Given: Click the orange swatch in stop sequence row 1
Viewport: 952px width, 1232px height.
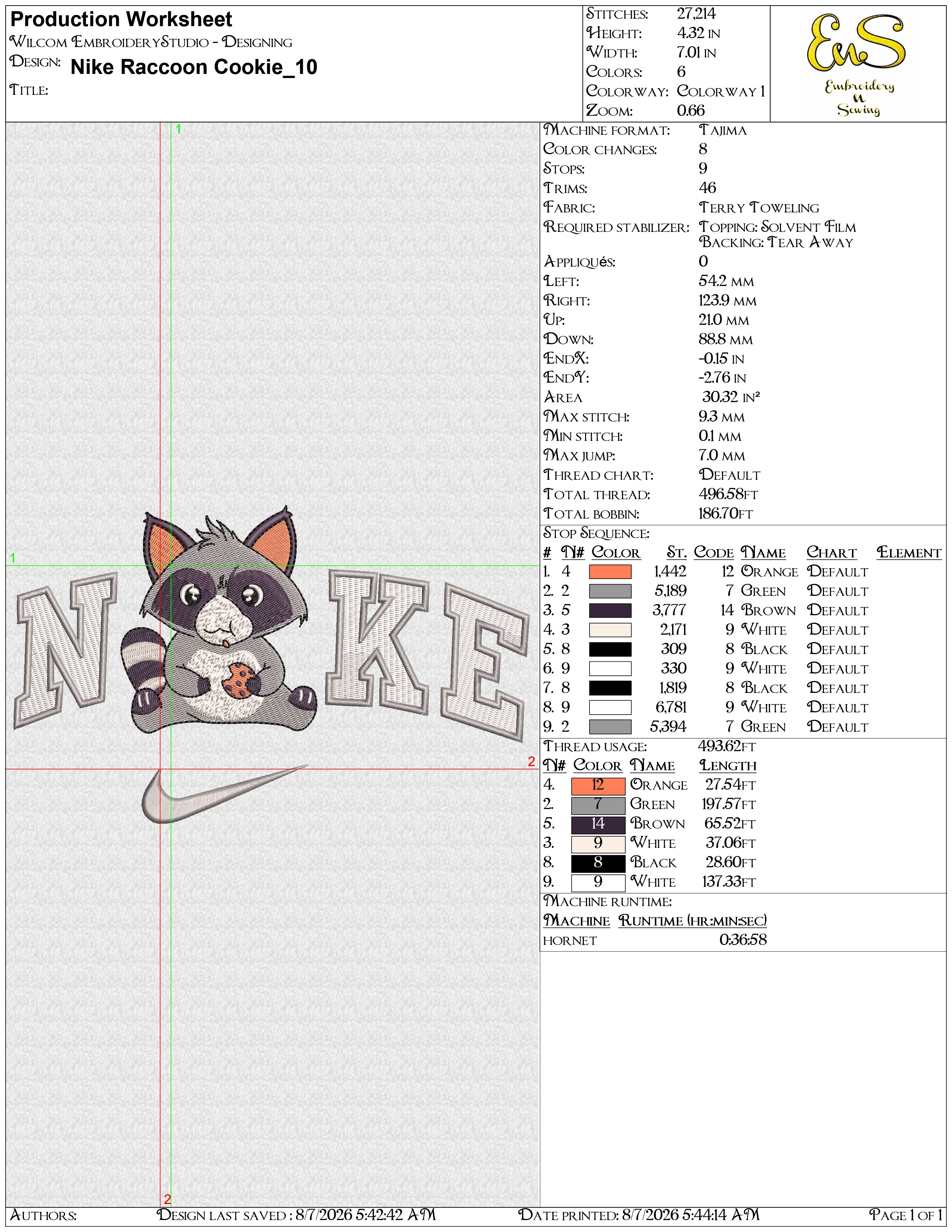Looking at the screenshot, I should (x=610, y=572).
